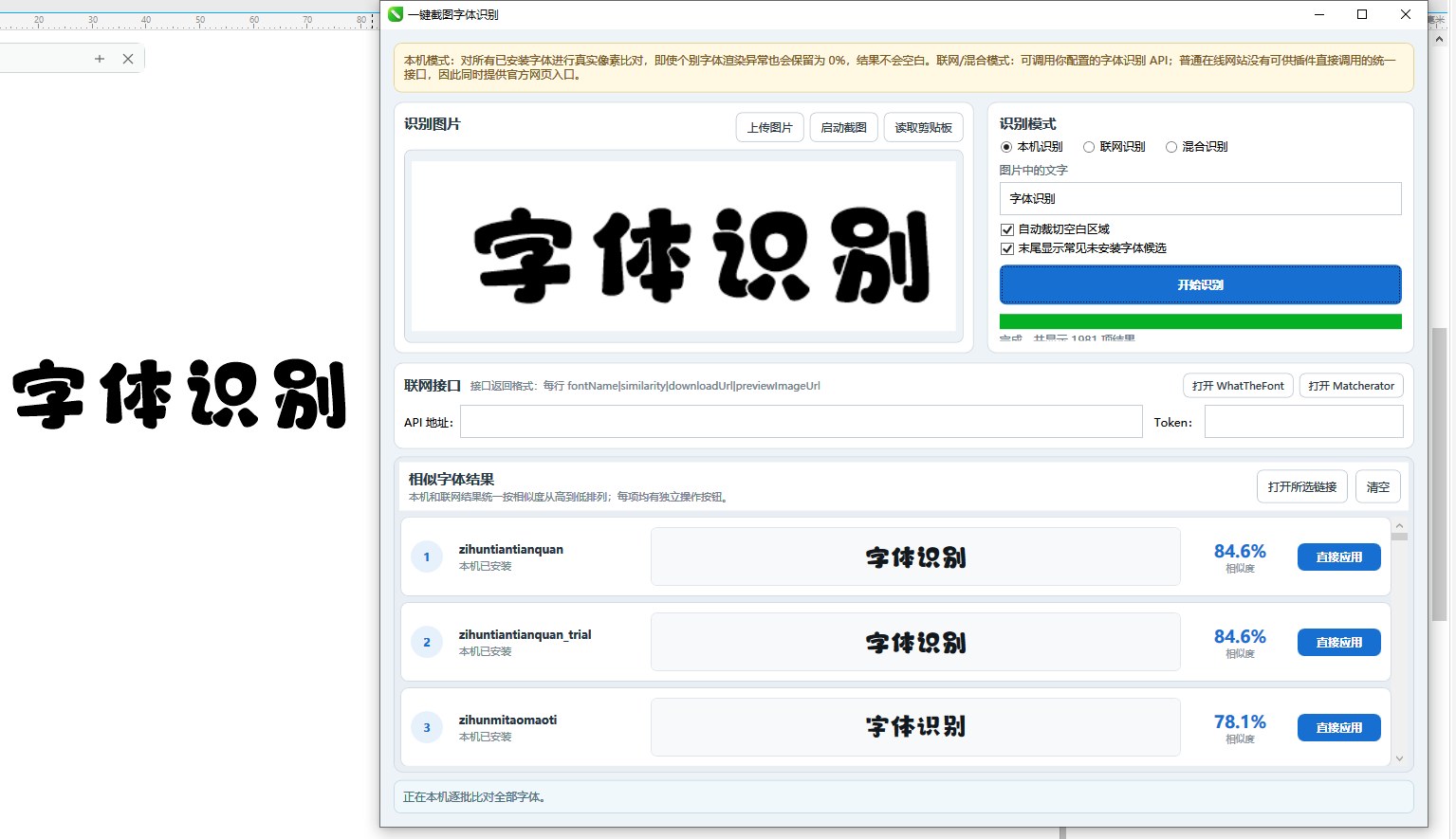Click 78.1% similarity value
1456x839 pixels.
click(1240, 722)
